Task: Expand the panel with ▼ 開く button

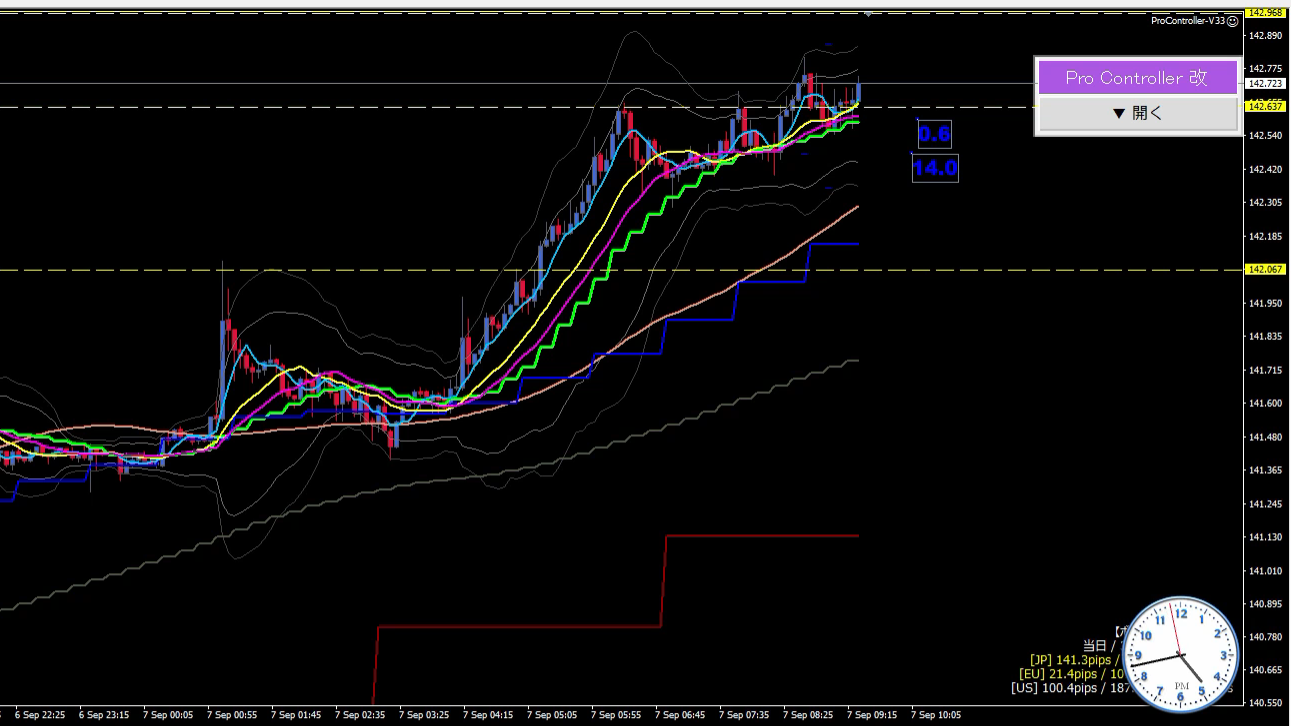Action: click(x=1137, y=113)
